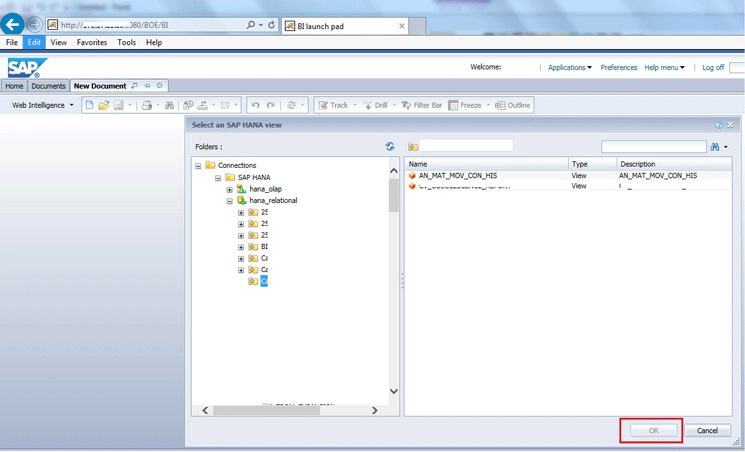Close the New Document tab

click(160, 86)
